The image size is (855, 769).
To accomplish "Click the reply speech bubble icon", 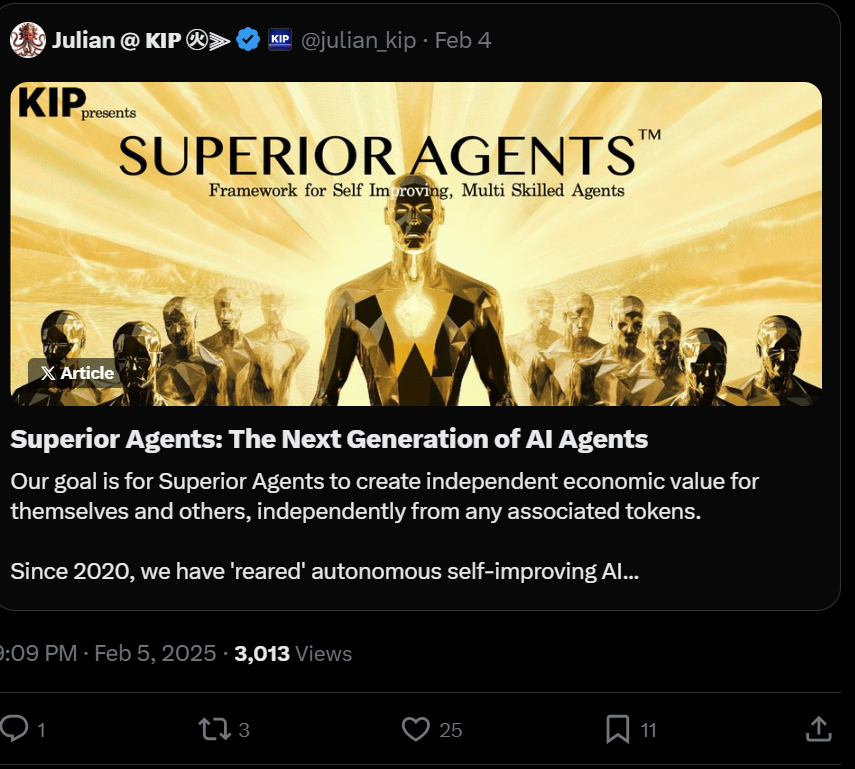I will 15,729.
